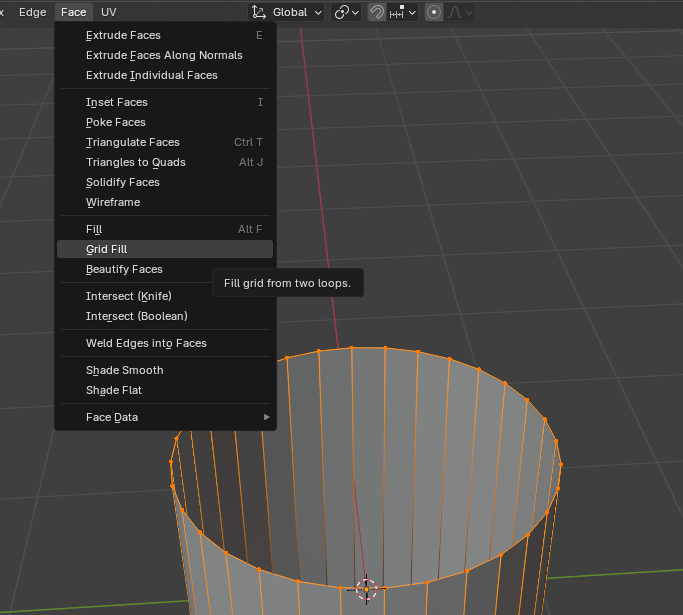Apply Shade Smooth
Viewport: 683px width, 615px height.
pos(165,371)
